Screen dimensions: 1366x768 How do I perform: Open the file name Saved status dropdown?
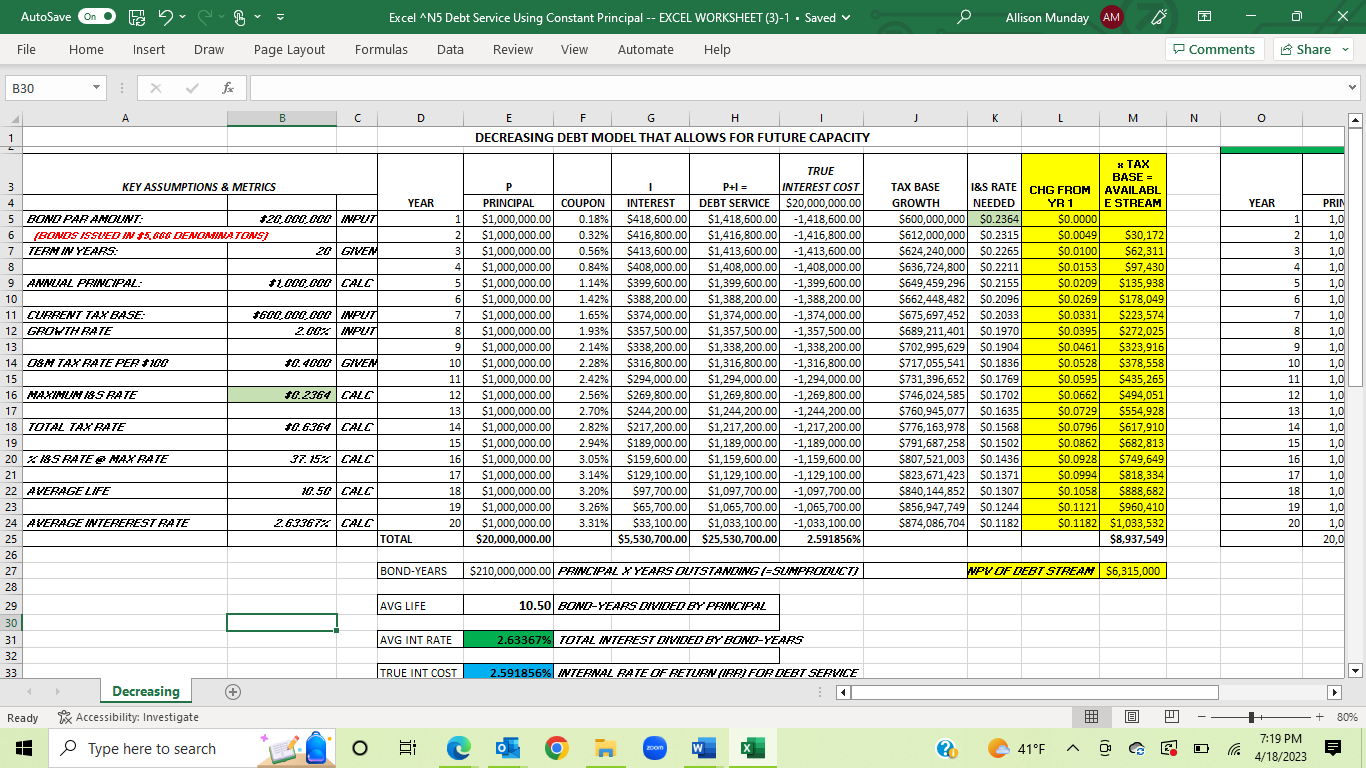coord(847,18)
